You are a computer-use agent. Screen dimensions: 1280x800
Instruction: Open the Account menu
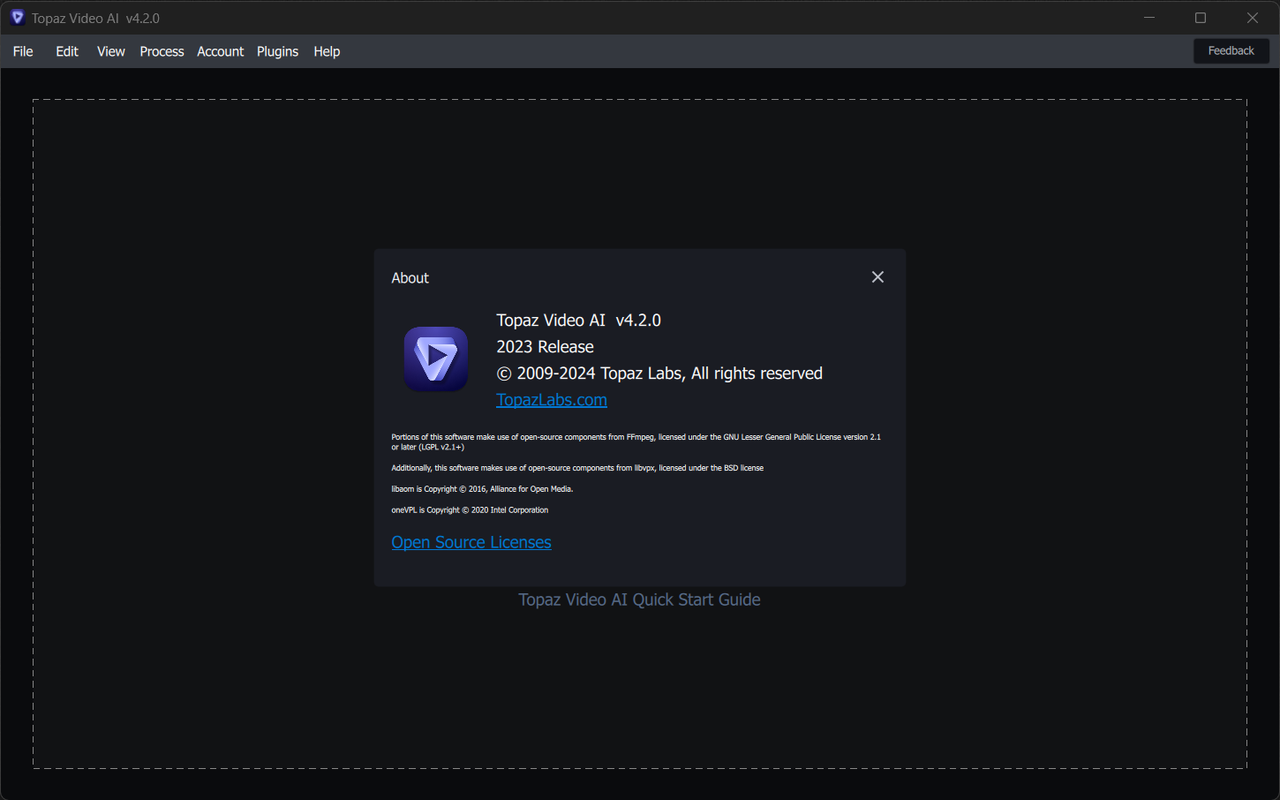(x=220, y=51)
